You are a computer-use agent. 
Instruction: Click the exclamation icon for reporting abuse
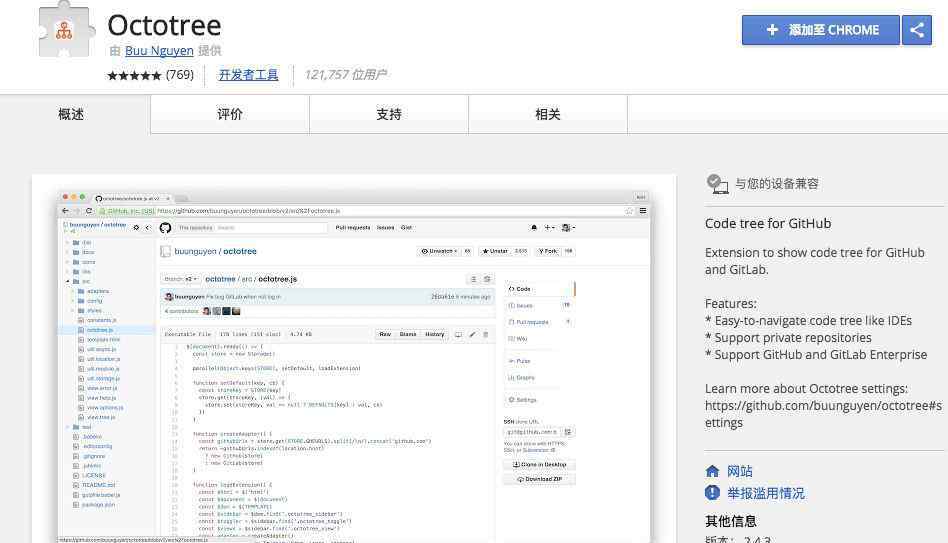[712, 493]
